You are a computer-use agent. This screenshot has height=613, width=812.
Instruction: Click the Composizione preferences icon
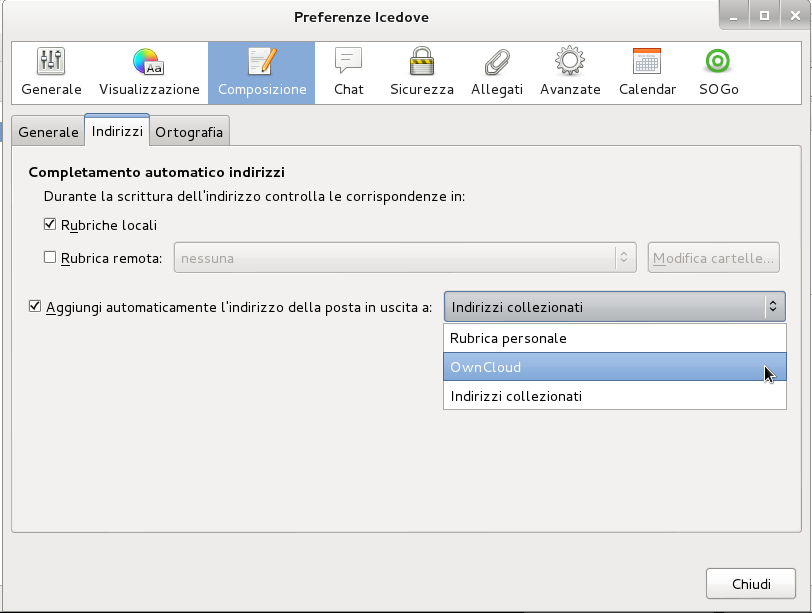click(261, 70)
